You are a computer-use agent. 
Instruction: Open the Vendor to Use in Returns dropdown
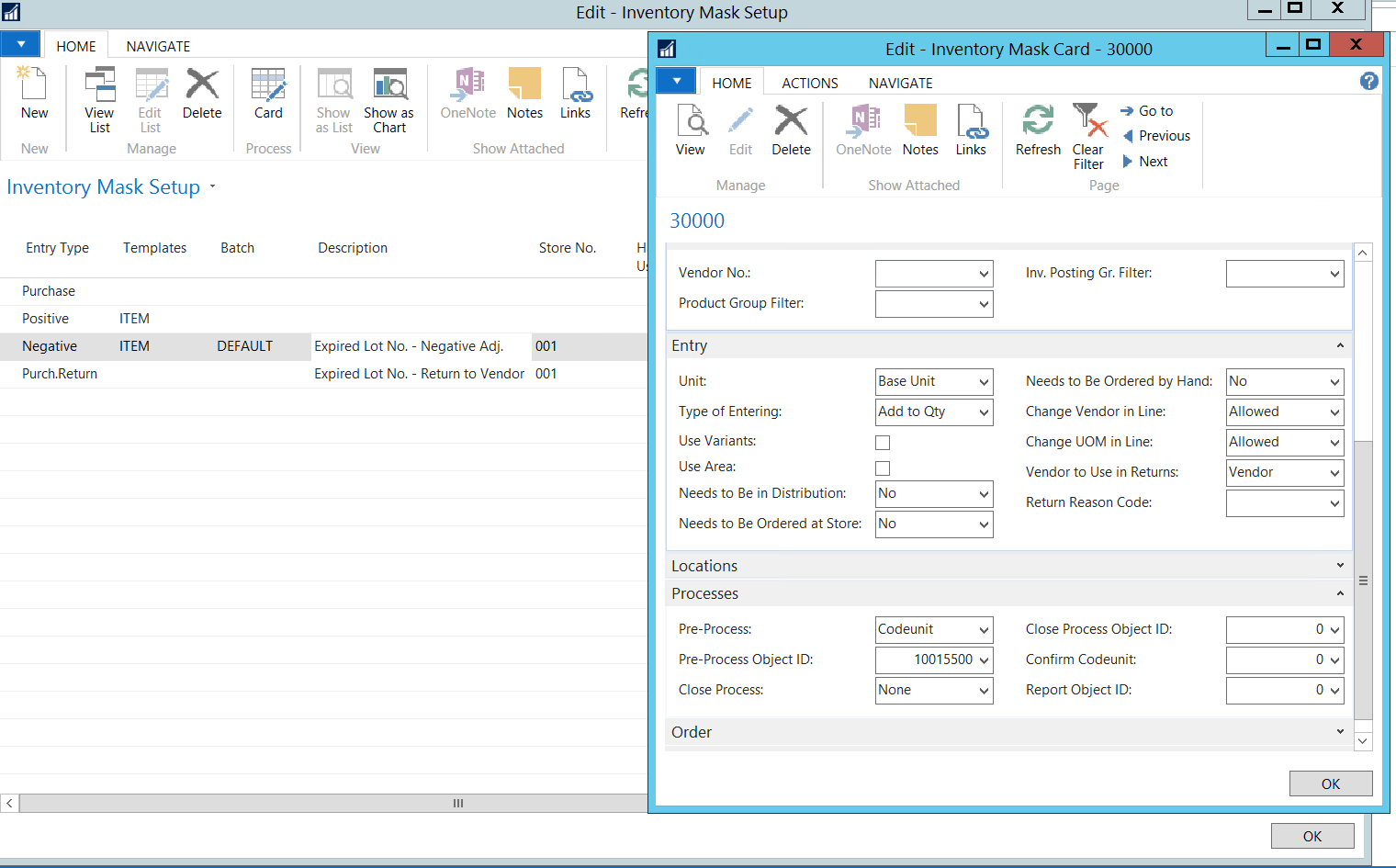click(x=1334, y=473)
